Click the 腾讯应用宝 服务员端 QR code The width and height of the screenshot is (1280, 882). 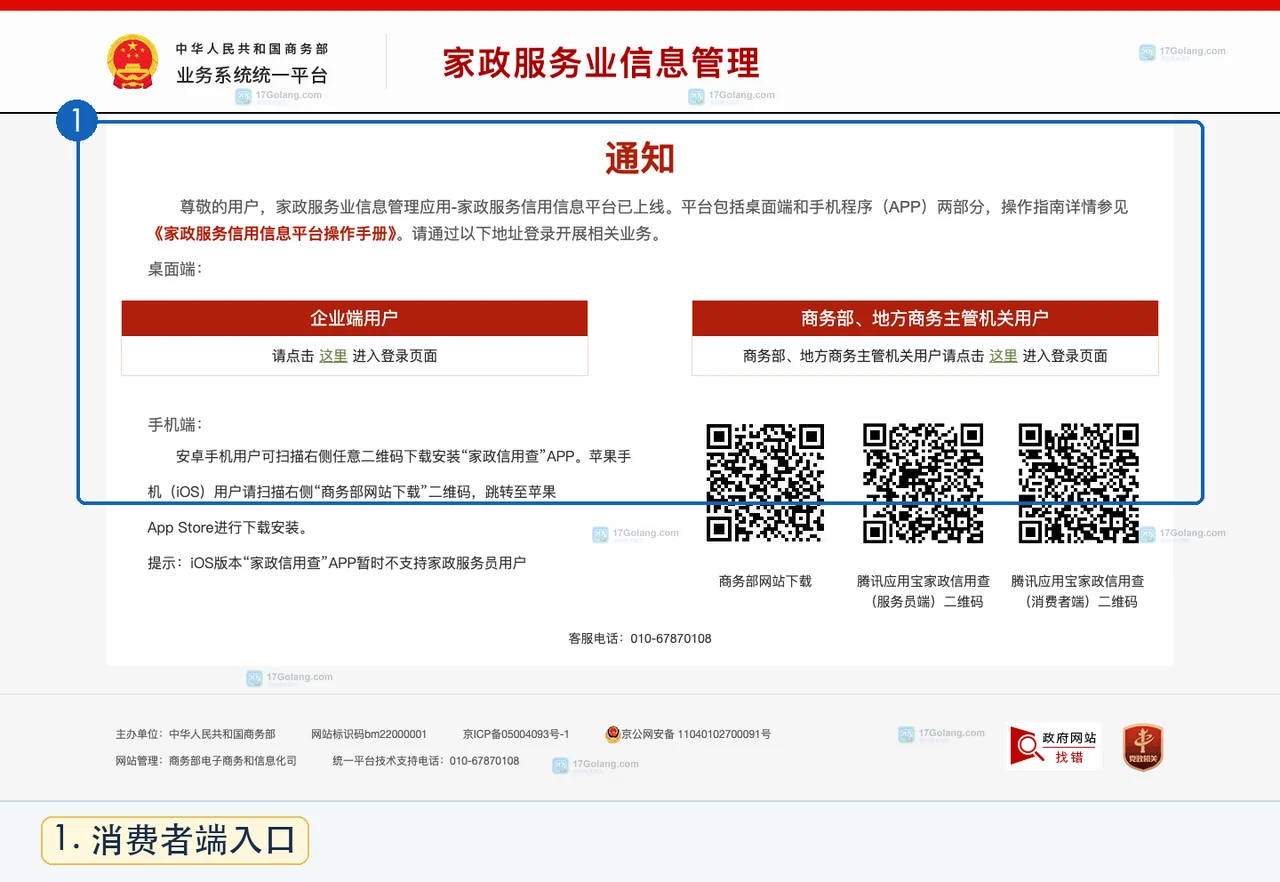tap(923, 484)
